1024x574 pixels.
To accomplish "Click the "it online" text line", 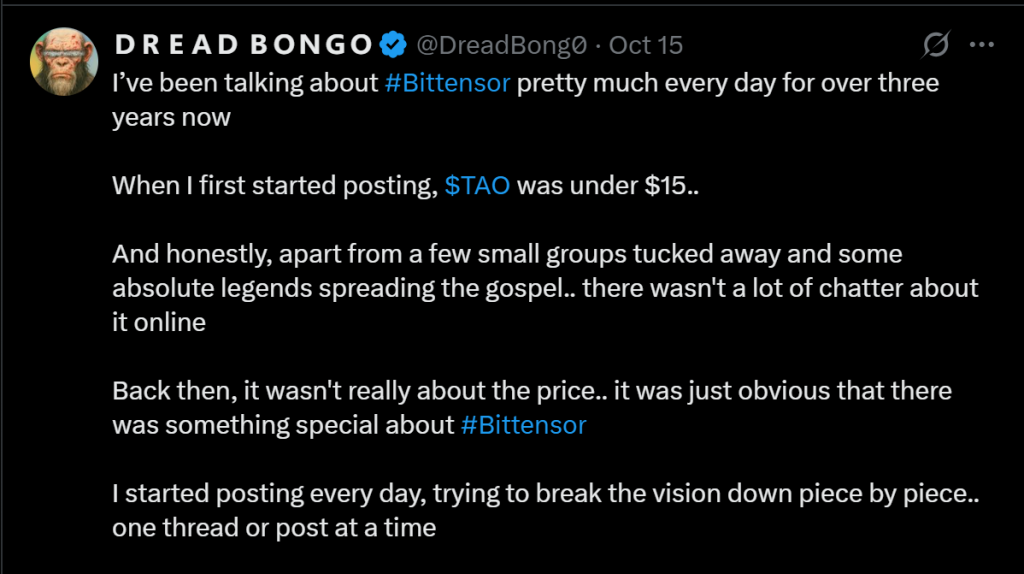I will pos(159,323).
